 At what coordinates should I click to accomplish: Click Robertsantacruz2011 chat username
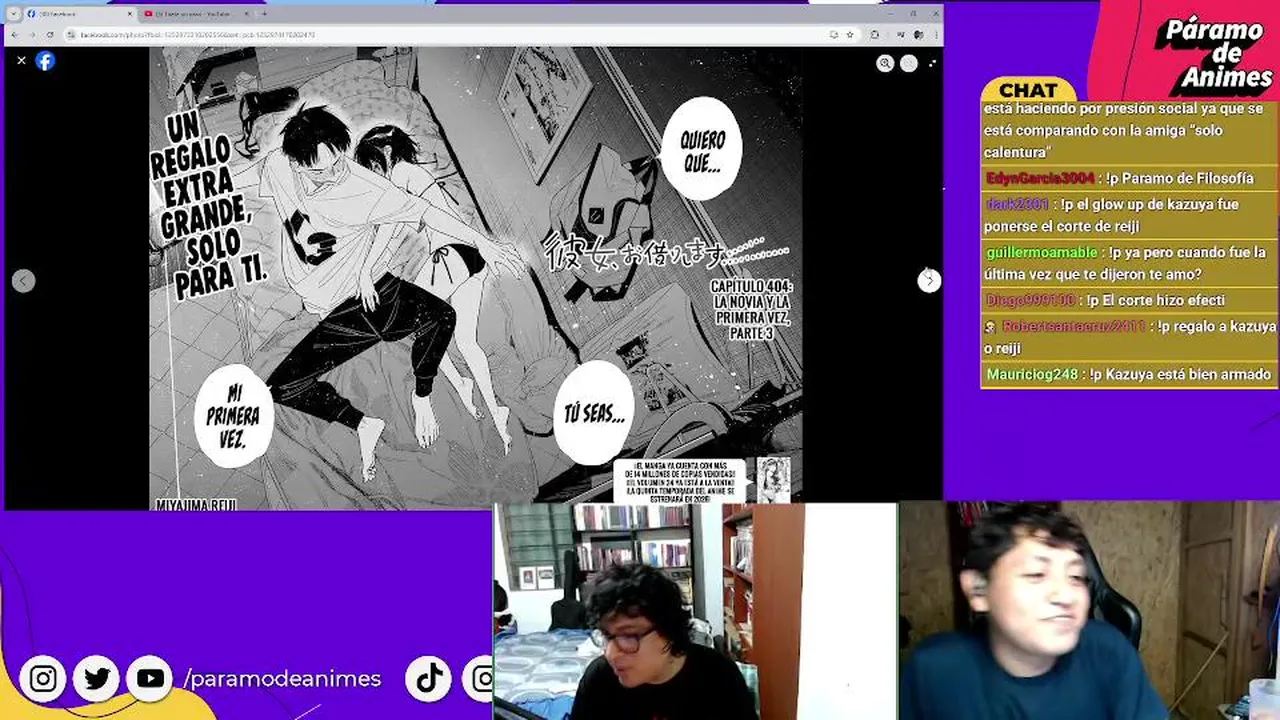(x=1073, y=326)
